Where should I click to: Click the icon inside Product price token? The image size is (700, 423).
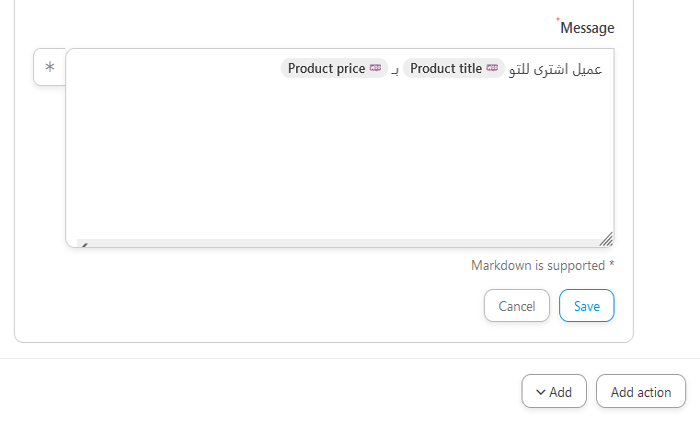tap(375, 69)
